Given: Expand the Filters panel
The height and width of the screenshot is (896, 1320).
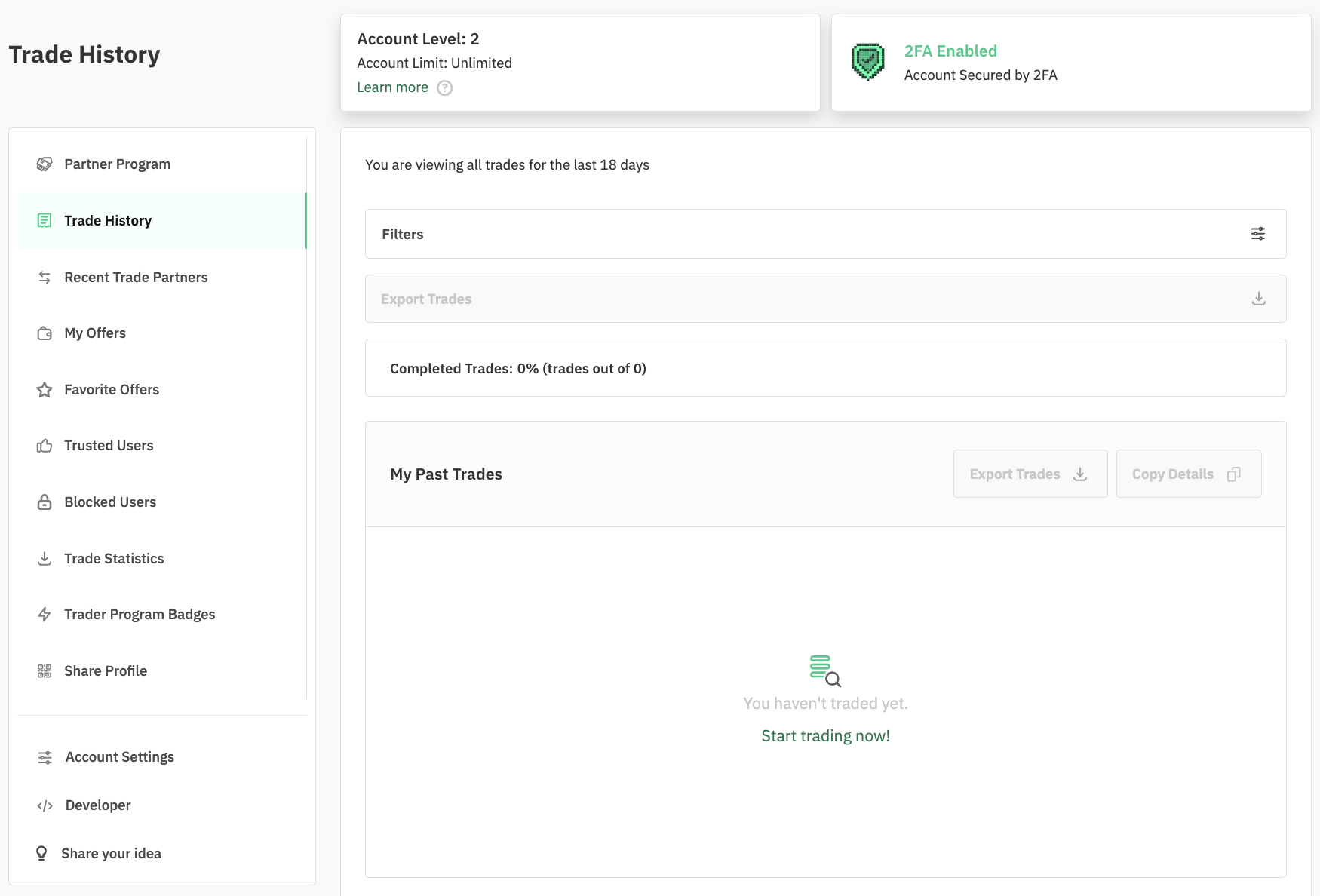Looking at the screenshot, I should click(x=825, y=234).
